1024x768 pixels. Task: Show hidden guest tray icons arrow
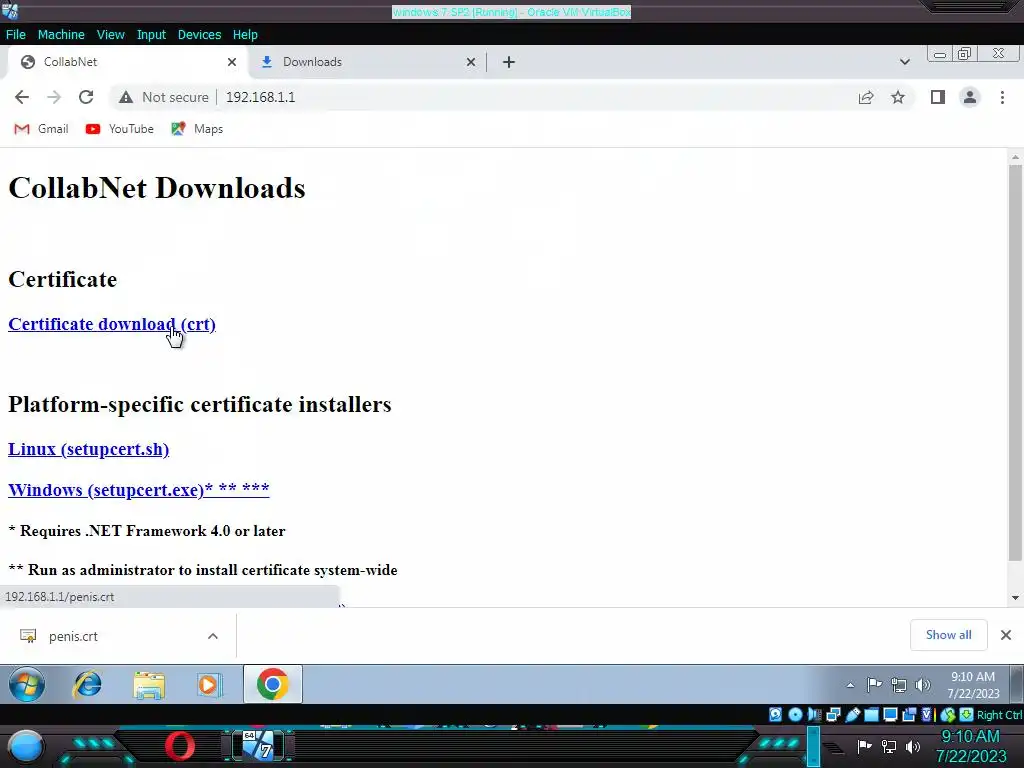click(x=850, y=685)
